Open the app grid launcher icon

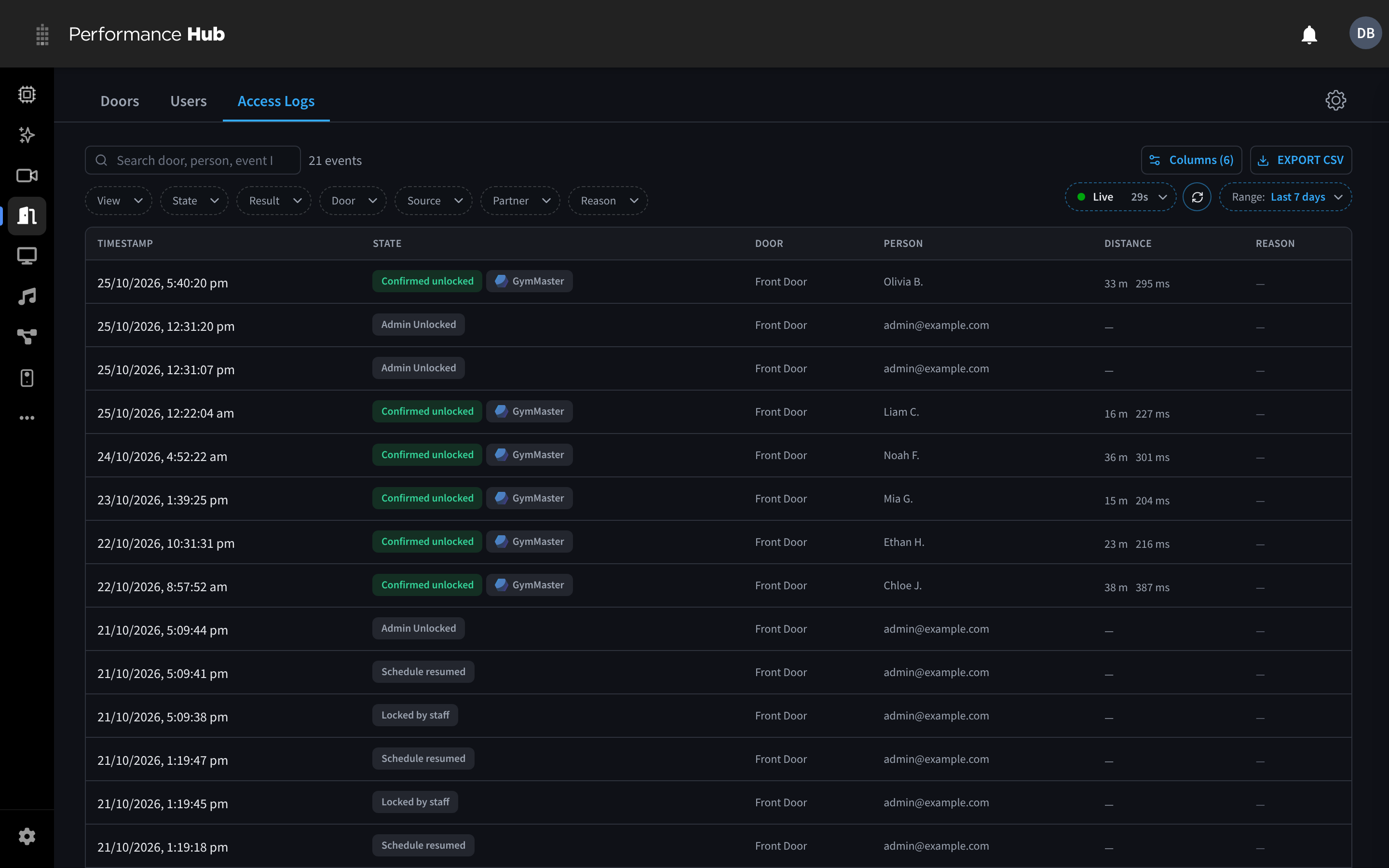pos(42,34)
